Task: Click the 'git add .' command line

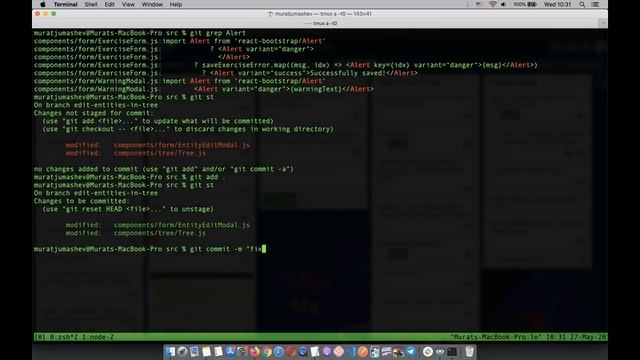Action: point(130,177)
